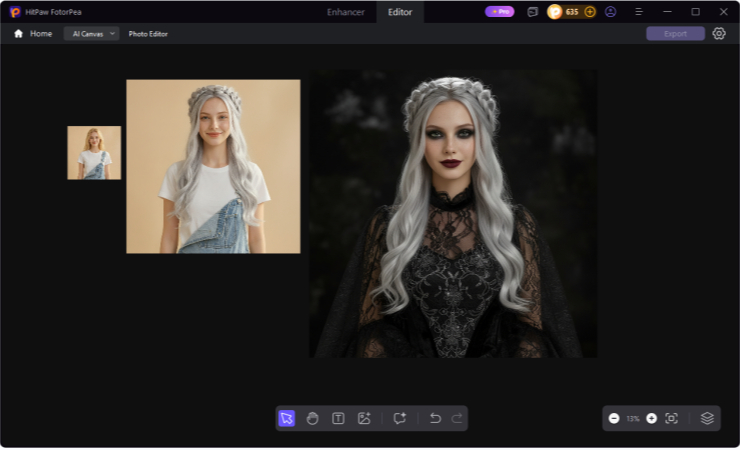Screen dimensions: 740x450
Task: Click the gold coin icon
Action: point(555,12)
